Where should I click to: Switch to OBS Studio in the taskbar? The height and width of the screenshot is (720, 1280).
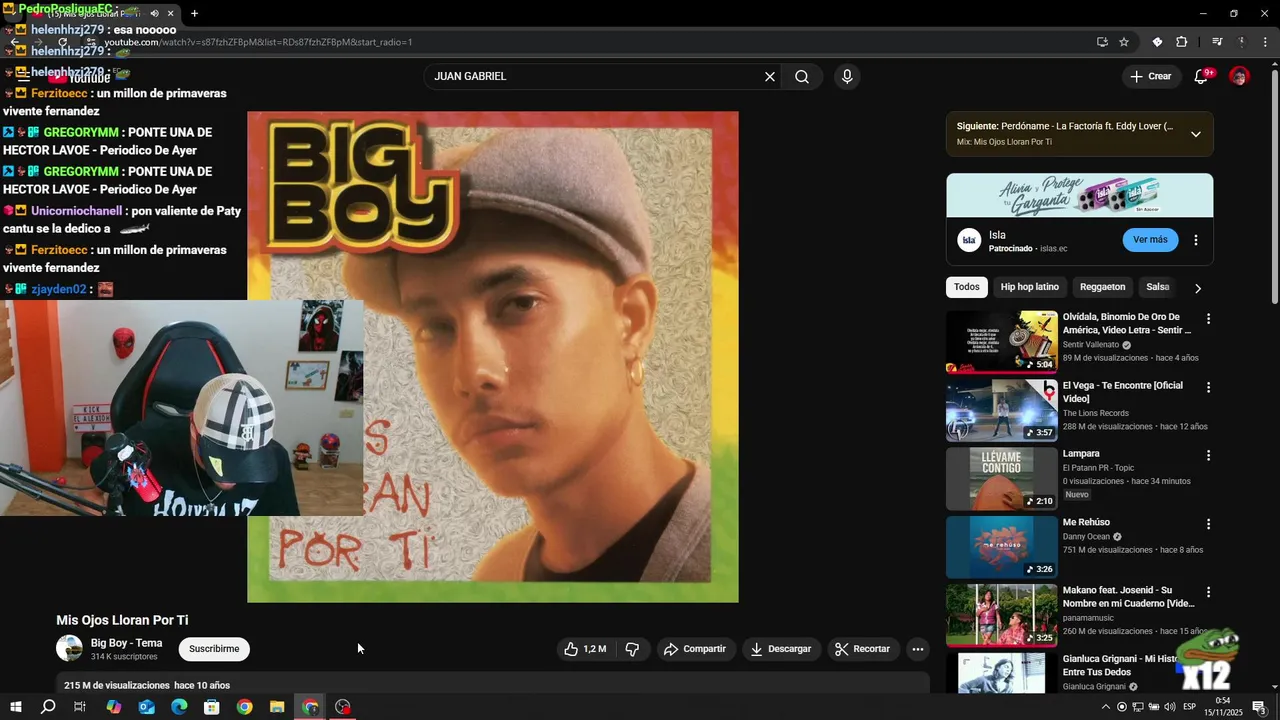343,707
